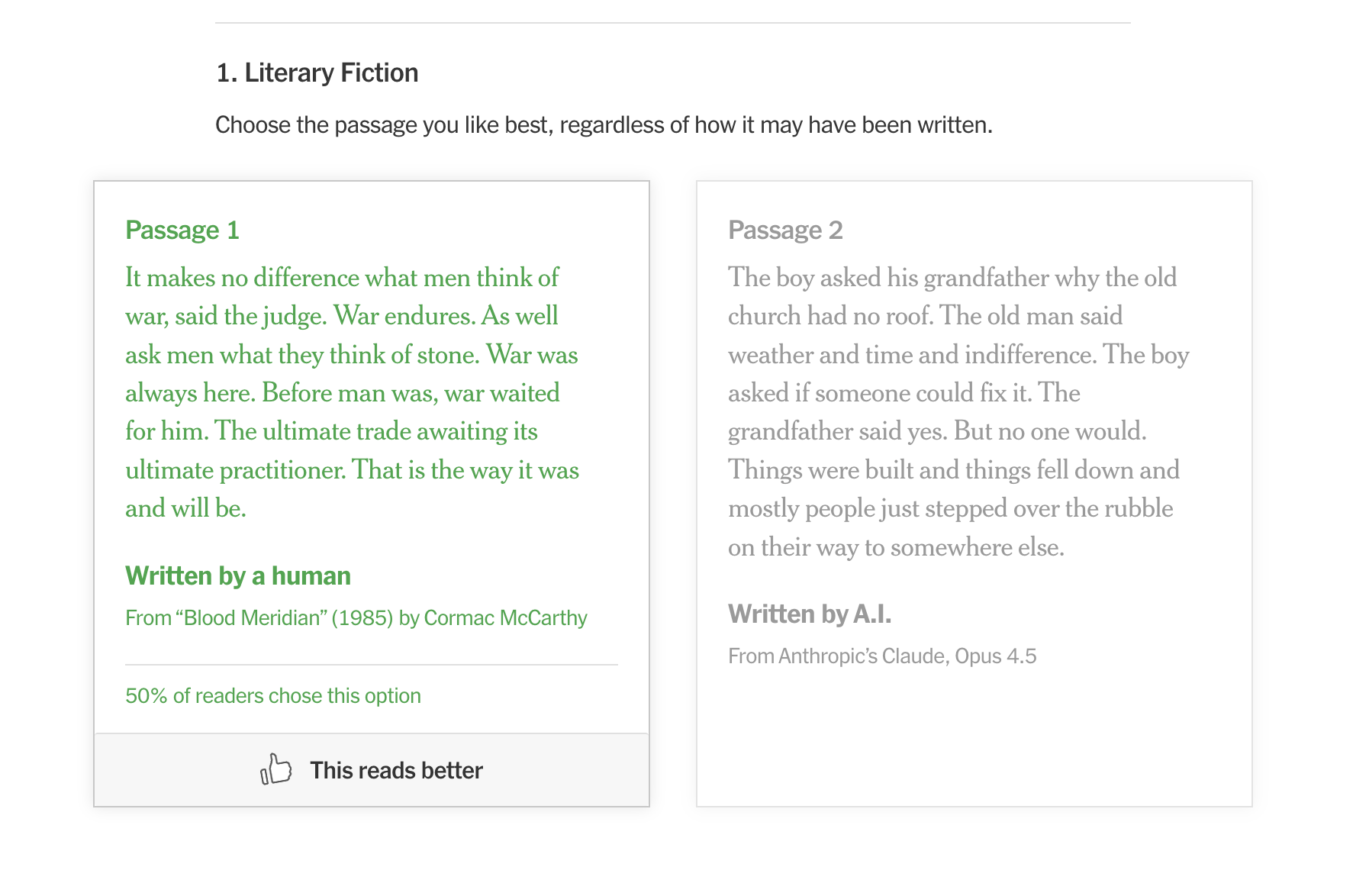The height and width of the screenshot is (896, 1369).
Task: Click the Blood Meridian source attribution
Action: coord(356,617)
